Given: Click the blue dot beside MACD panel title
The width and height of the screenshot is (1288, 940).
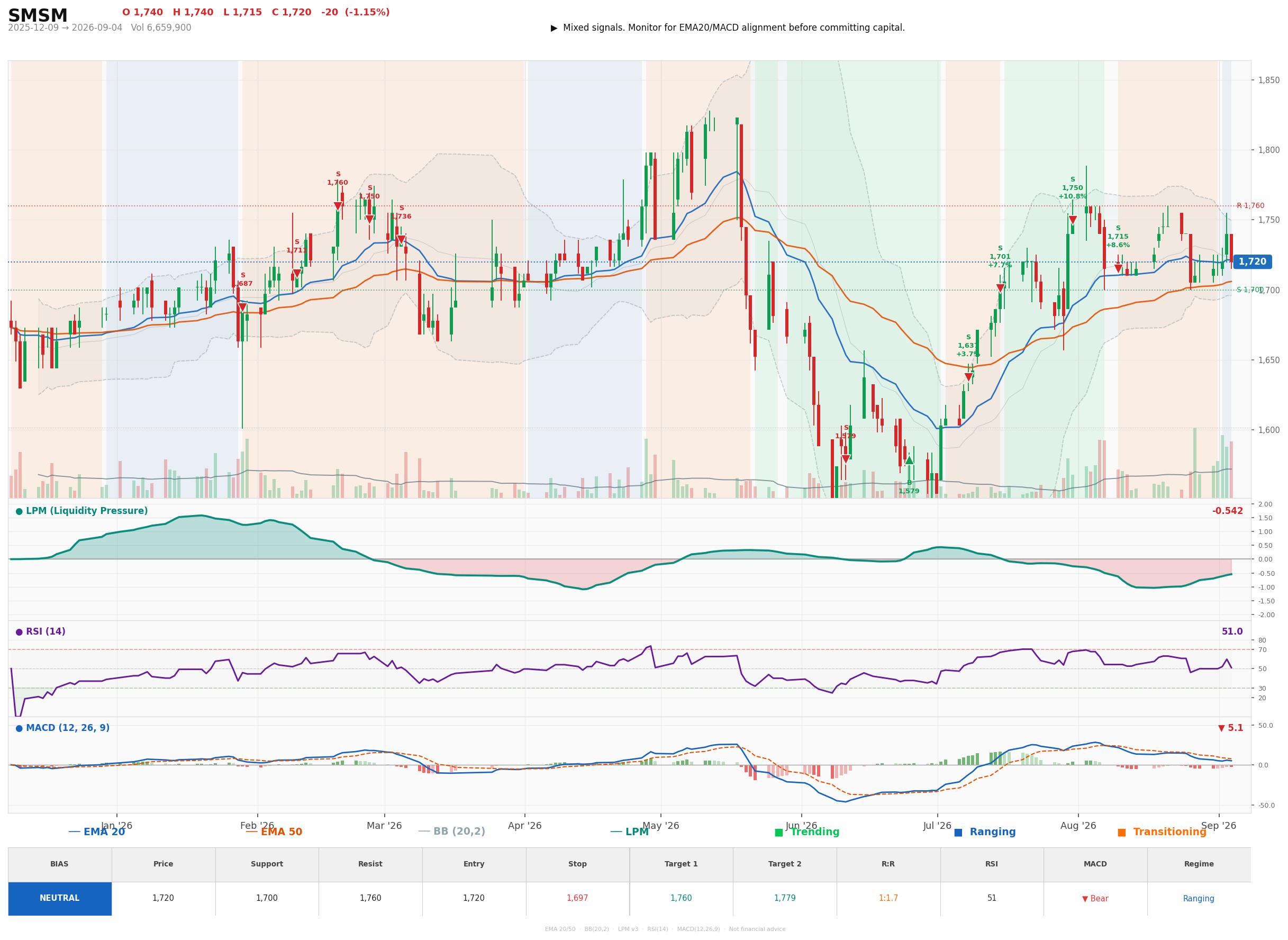Looking at the screenshot, I should click(19, 728).
